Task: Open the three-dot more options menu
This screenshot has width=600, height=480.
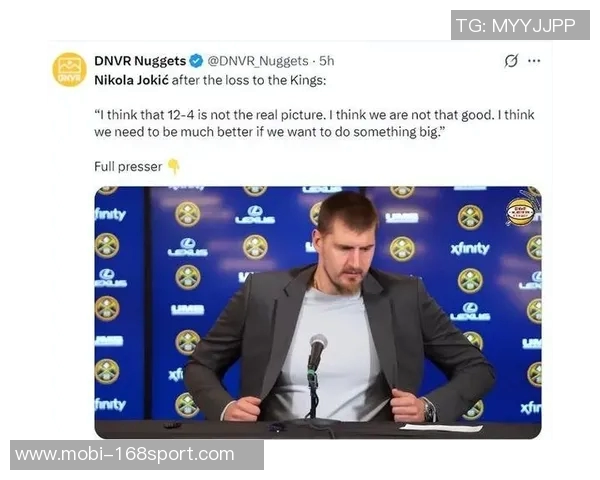Action: click(x=534, y=60)
